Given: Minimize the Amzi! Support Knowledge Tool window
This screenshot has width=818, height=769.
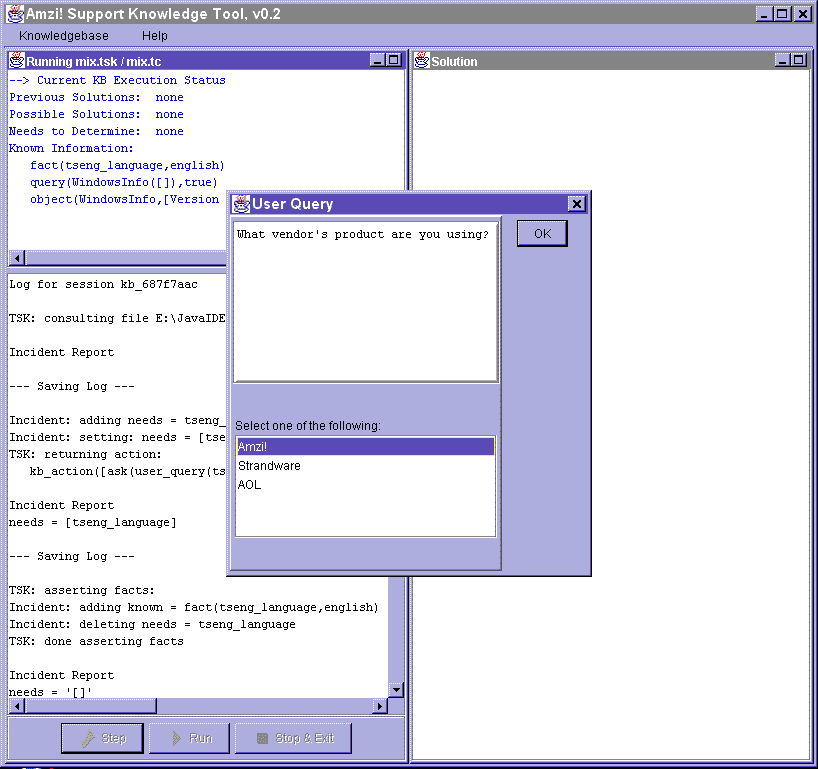Looking at the screenshot, I should click(x=764, y=14).
